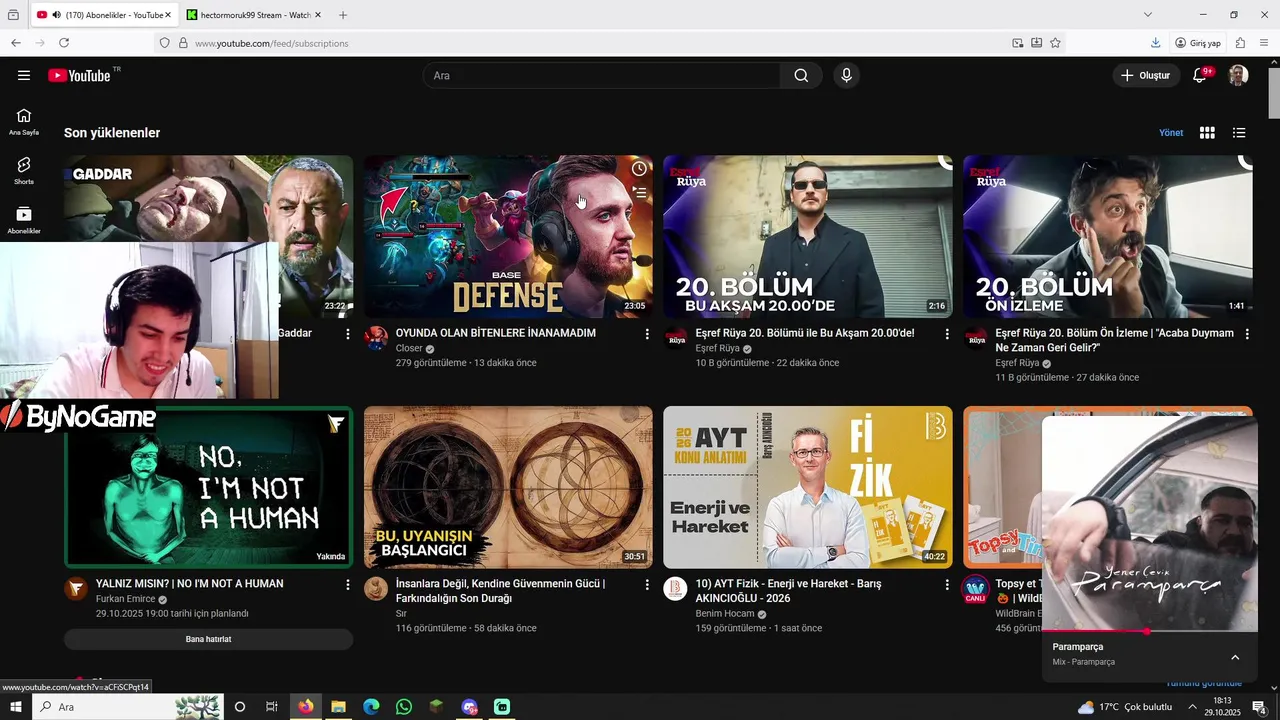Seek the Paramparça mini-player progress bar
The width and height of the screenshot is (1280, 720).
pos(1150,631)
